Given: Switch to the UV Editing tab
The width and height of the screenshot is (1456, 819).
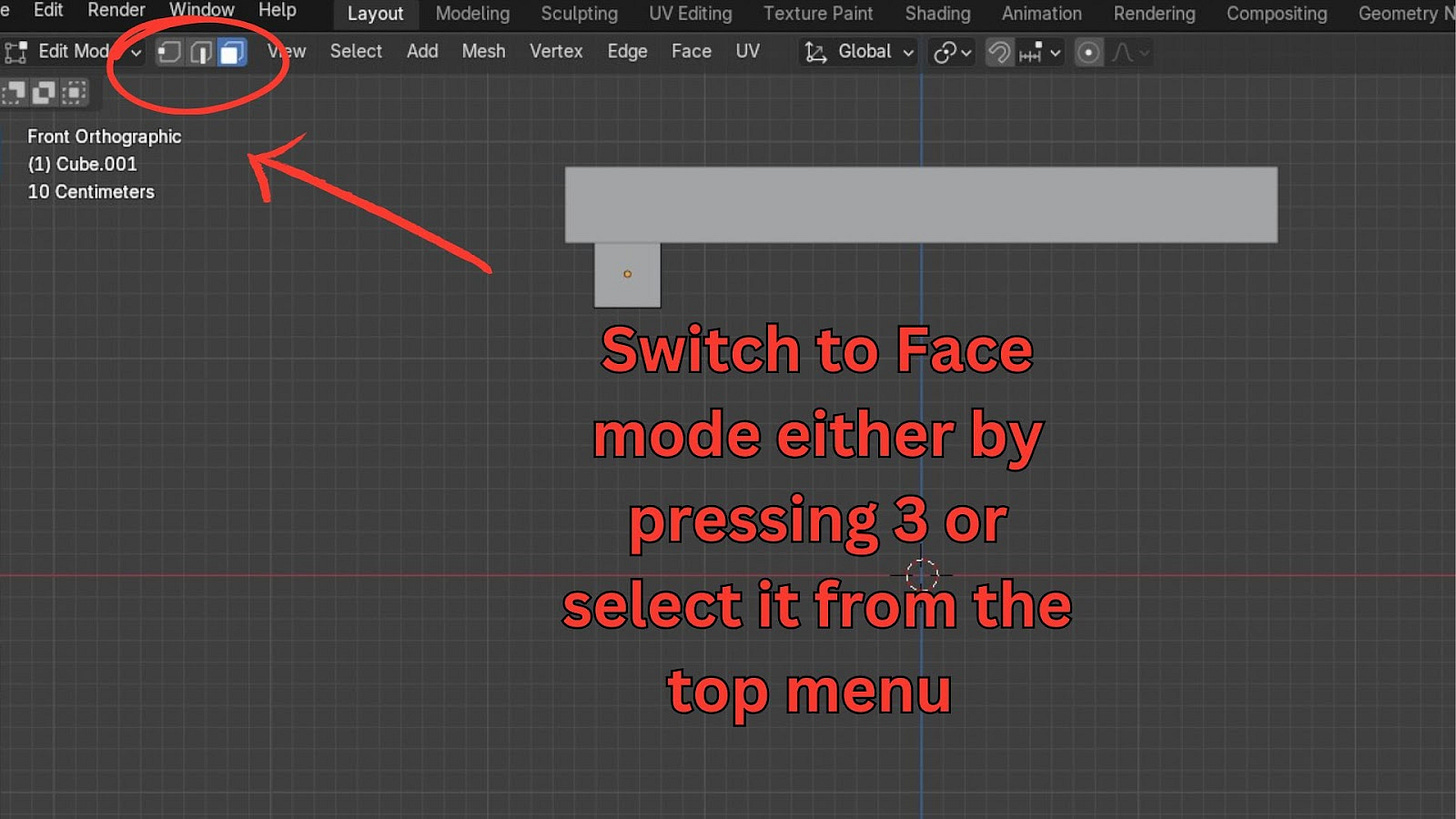Looking at the screenshot, I should tap(690, 14).
